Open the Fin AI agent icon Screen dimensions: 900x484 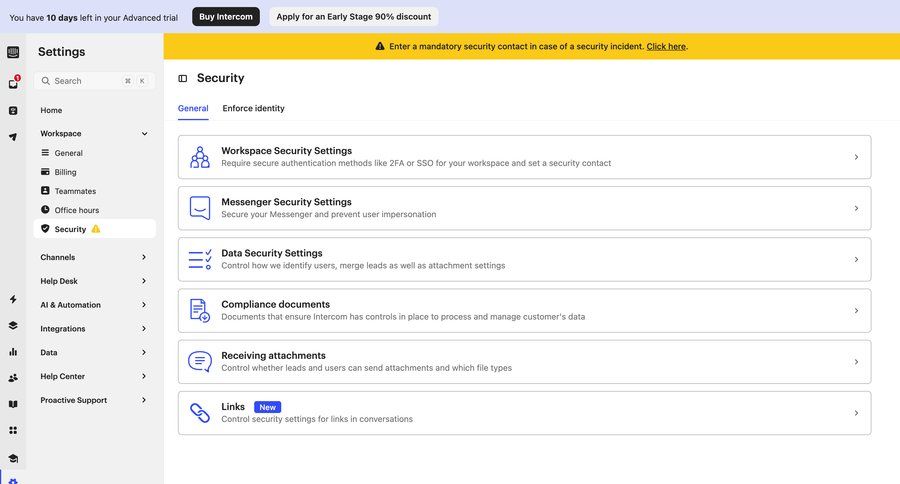[x=13, y=110]
